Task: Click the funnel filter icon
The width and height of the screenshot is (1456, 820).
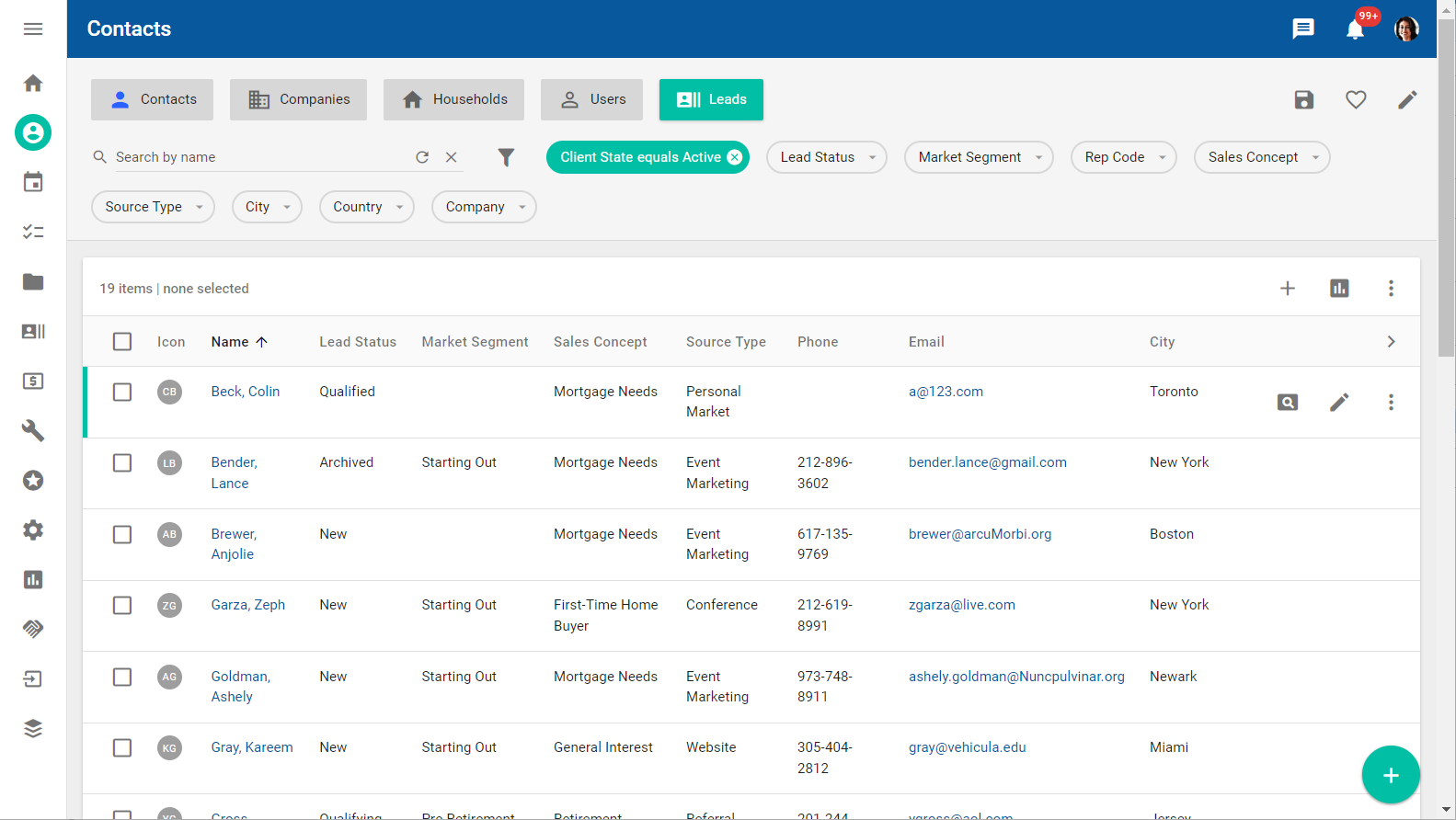Action: click(506, 157)
